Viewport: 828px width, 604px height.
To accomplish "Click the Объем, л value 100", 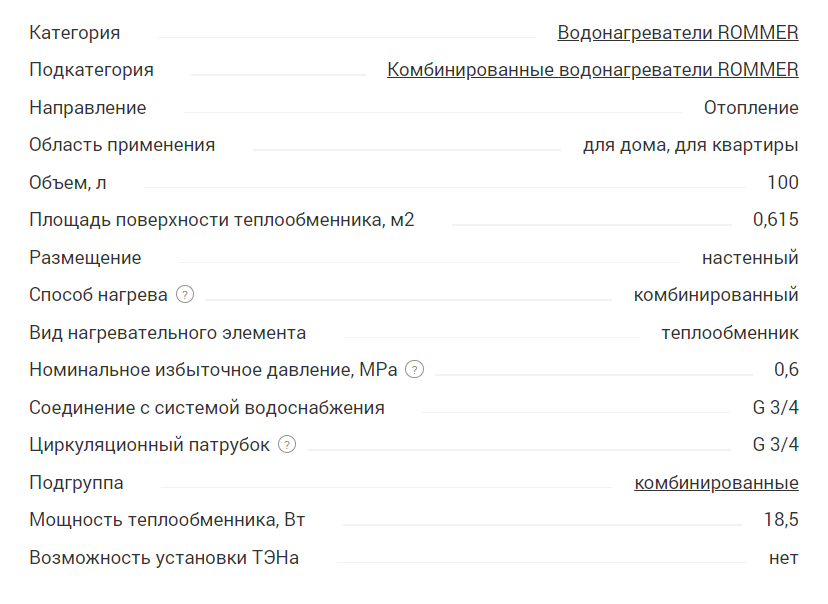I will [783, 183].
